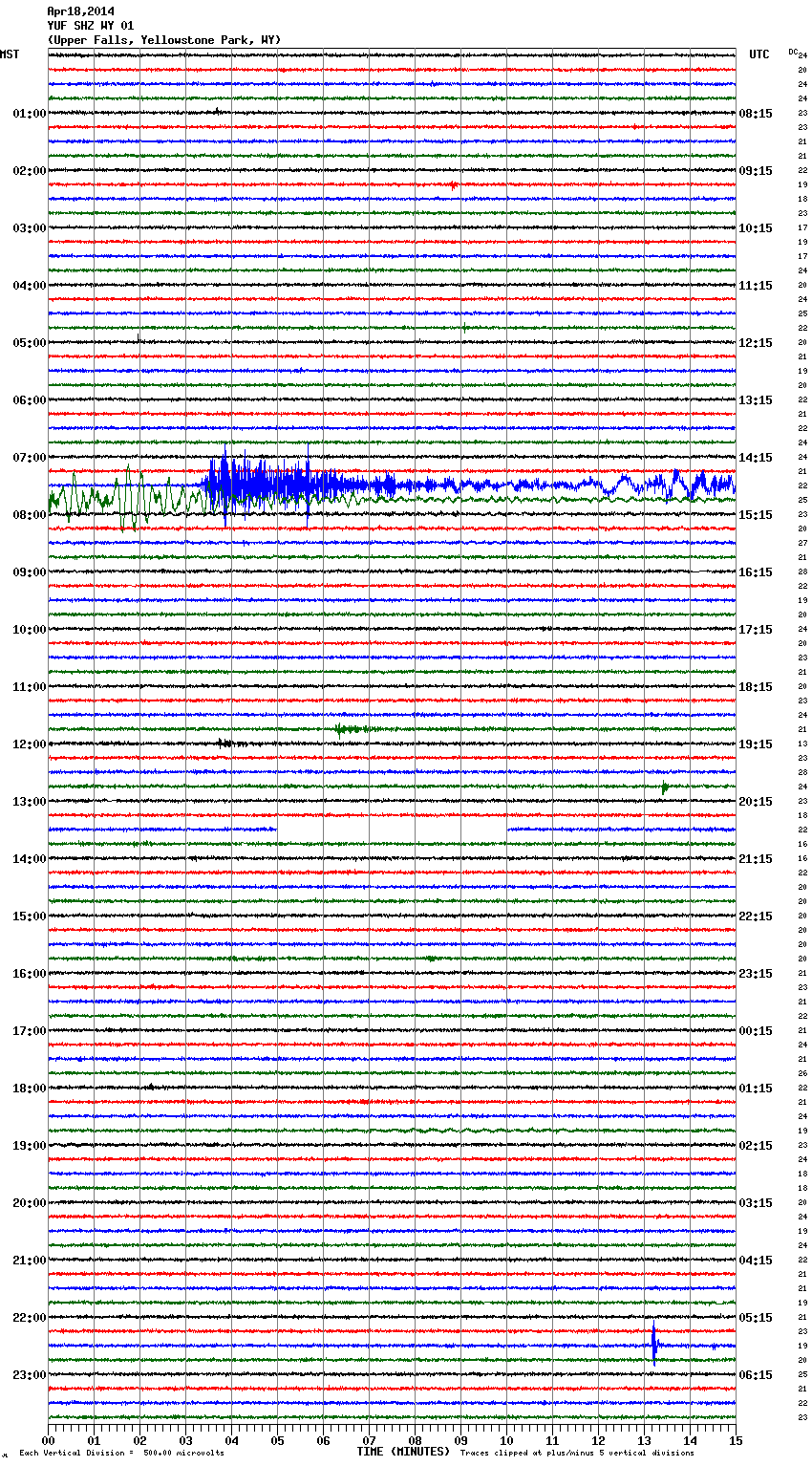812x1466 pixels.
Task: Click the blue spike on the 22:00 hour traces
Action: tap(654, 1344)
